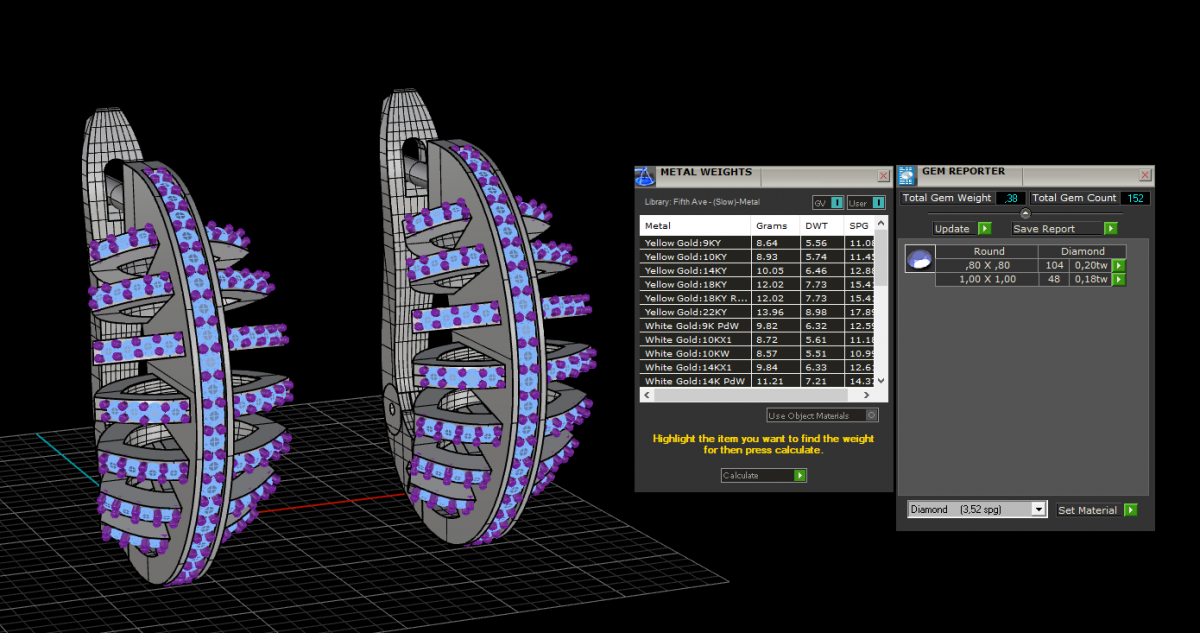Click the Total Gem Count field
The image size is (1200, 633).
[1134, 198]
